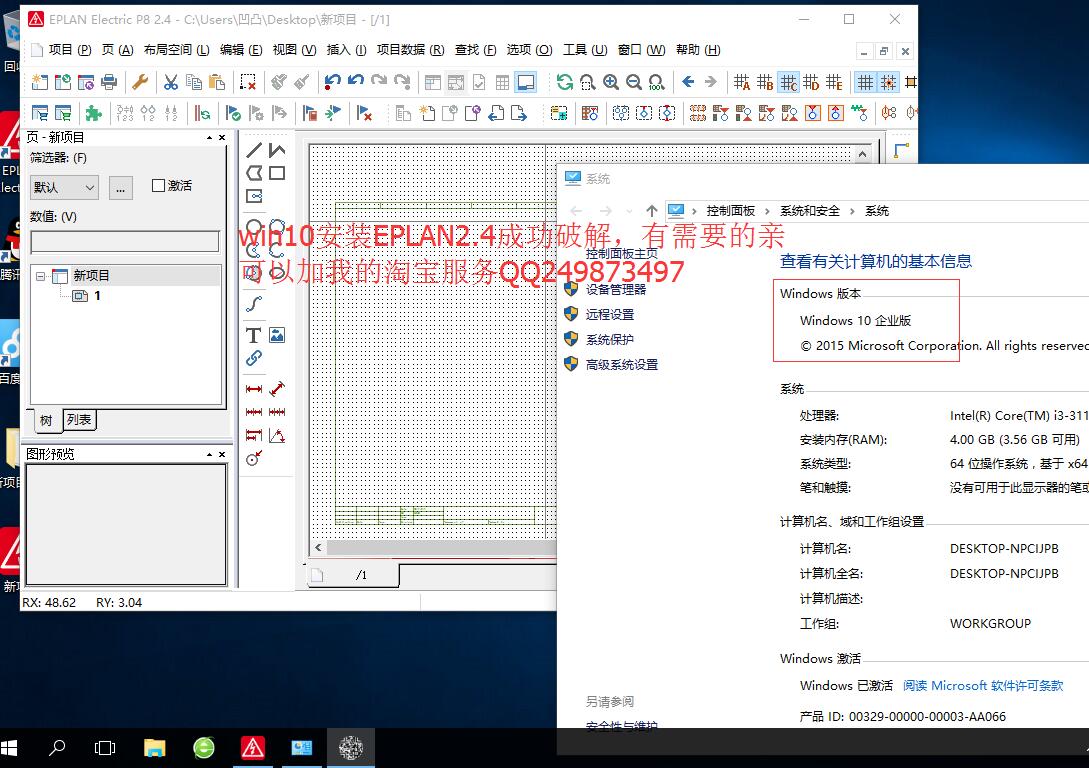Click the 数值 input field
This screenshot has height=768, width=1089.
pyautogui.click(x=125, y=242)
